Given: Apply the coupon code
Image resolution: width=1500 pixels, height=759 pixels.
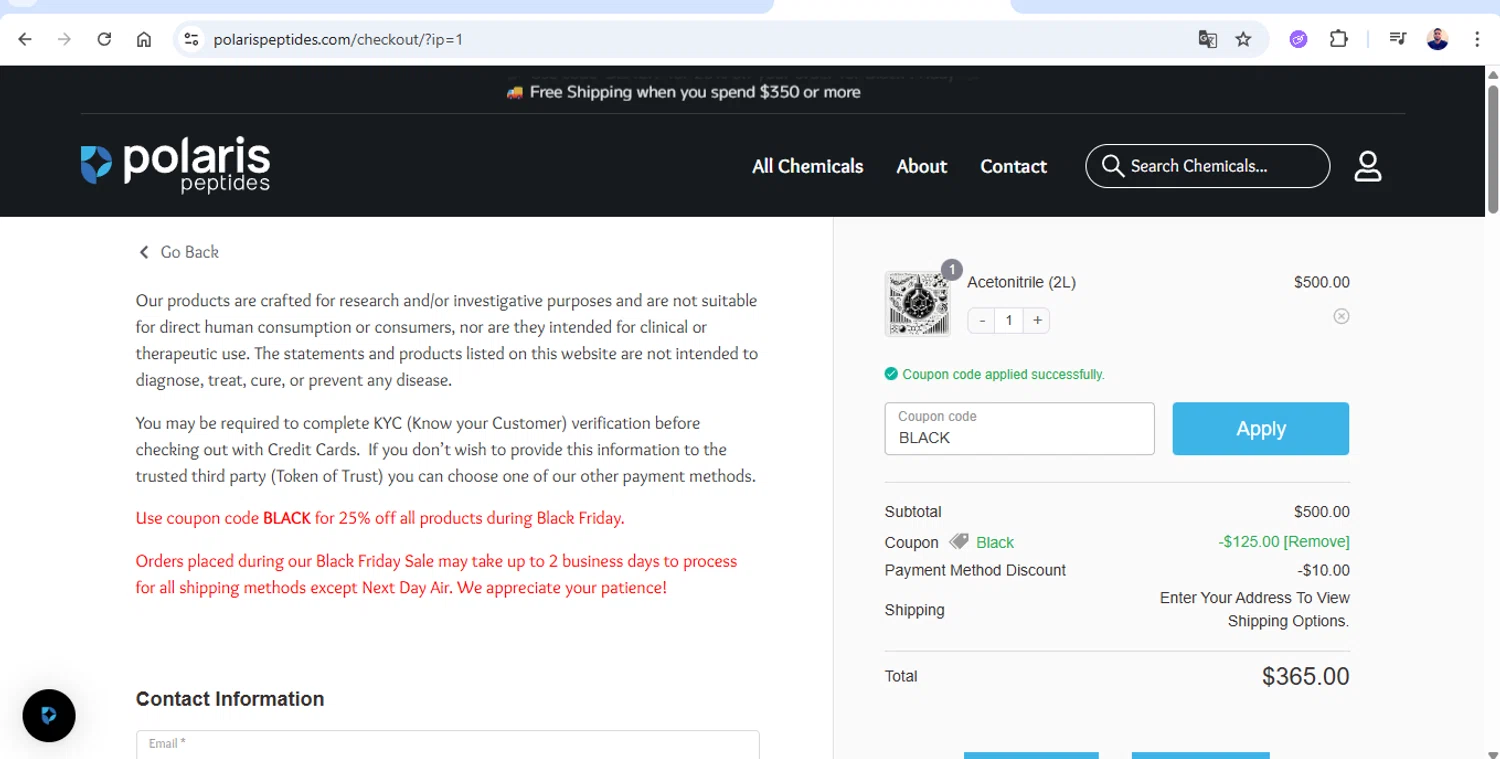Looking at the screenshot, I should click(x=1260, y=428).
